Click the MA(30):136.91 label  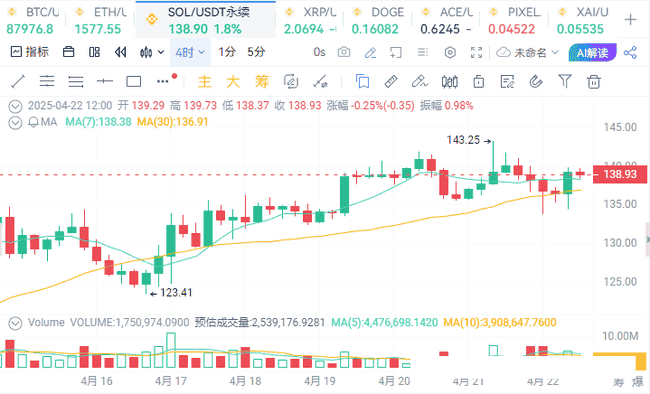pos(172,122)
